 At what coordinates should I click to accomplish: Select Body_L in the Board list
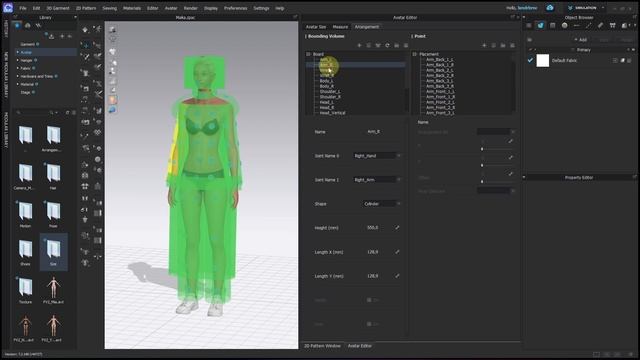(326, 81)
